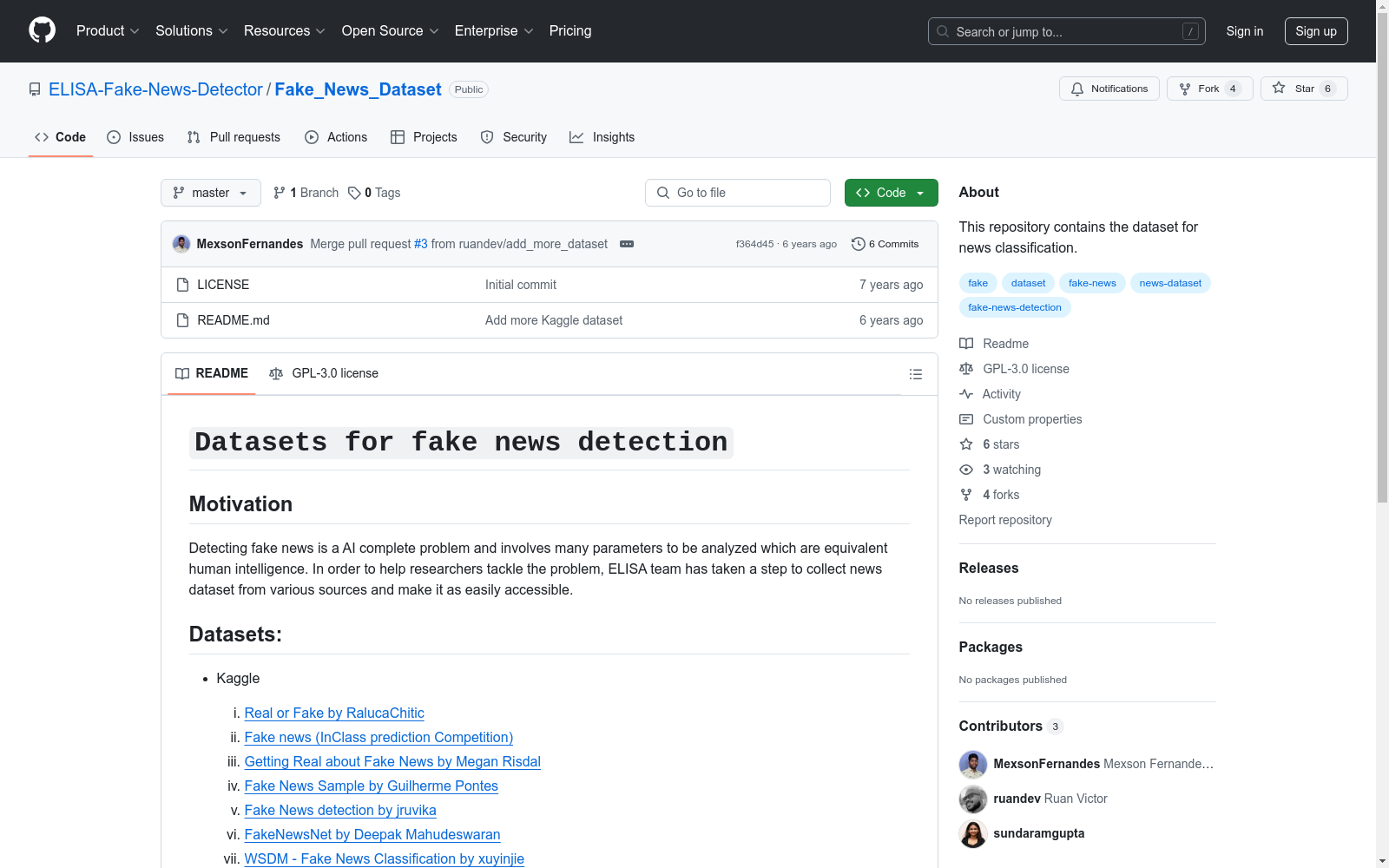View the 3 watching list
This screenshot has height=868, width=1389.
[1000, 470]
